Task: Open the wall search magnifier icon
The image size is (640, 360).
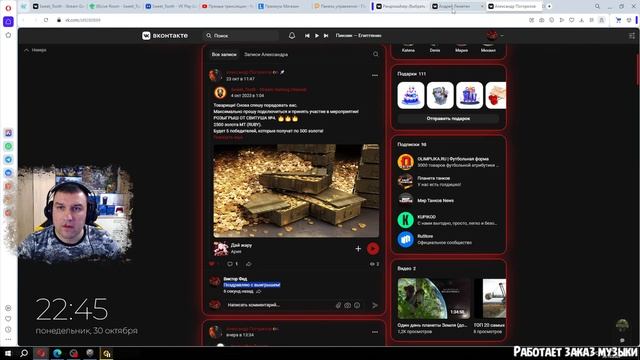Action: click(x=376, y=54)
